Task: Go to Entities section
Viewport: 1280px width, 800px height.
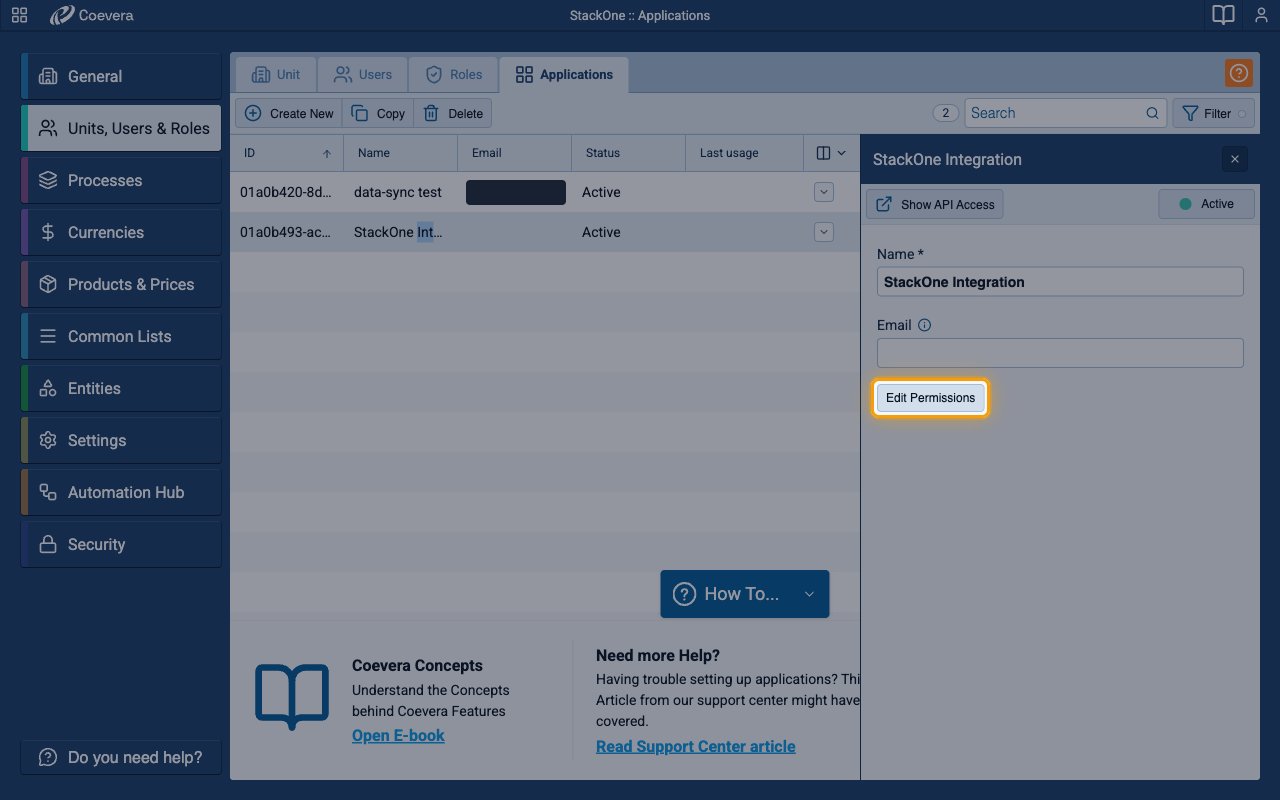Action: point(121,388)
